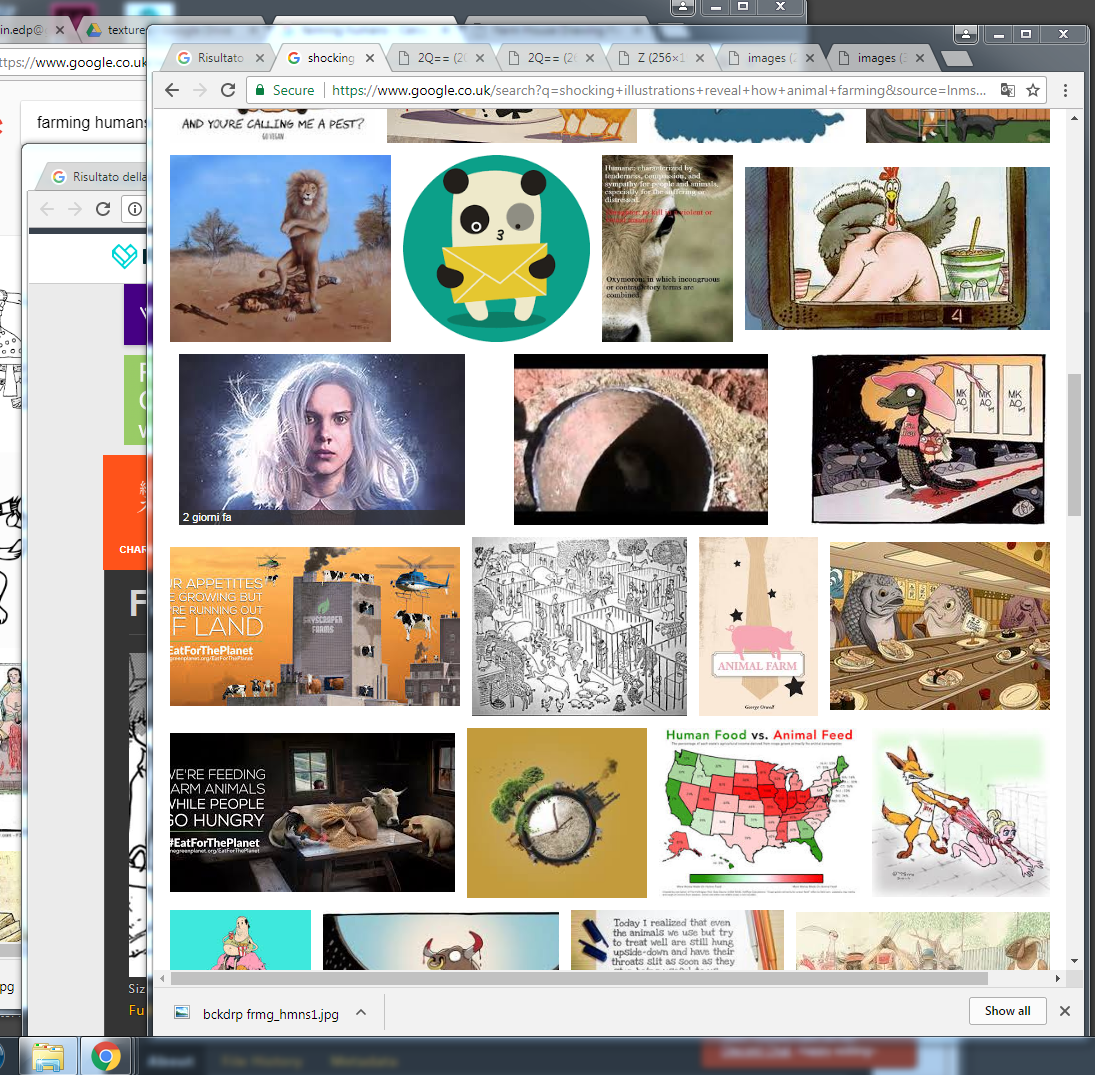Reload the Google image search page
The height and width of the screenshot is (1075, 1095).
228,90
